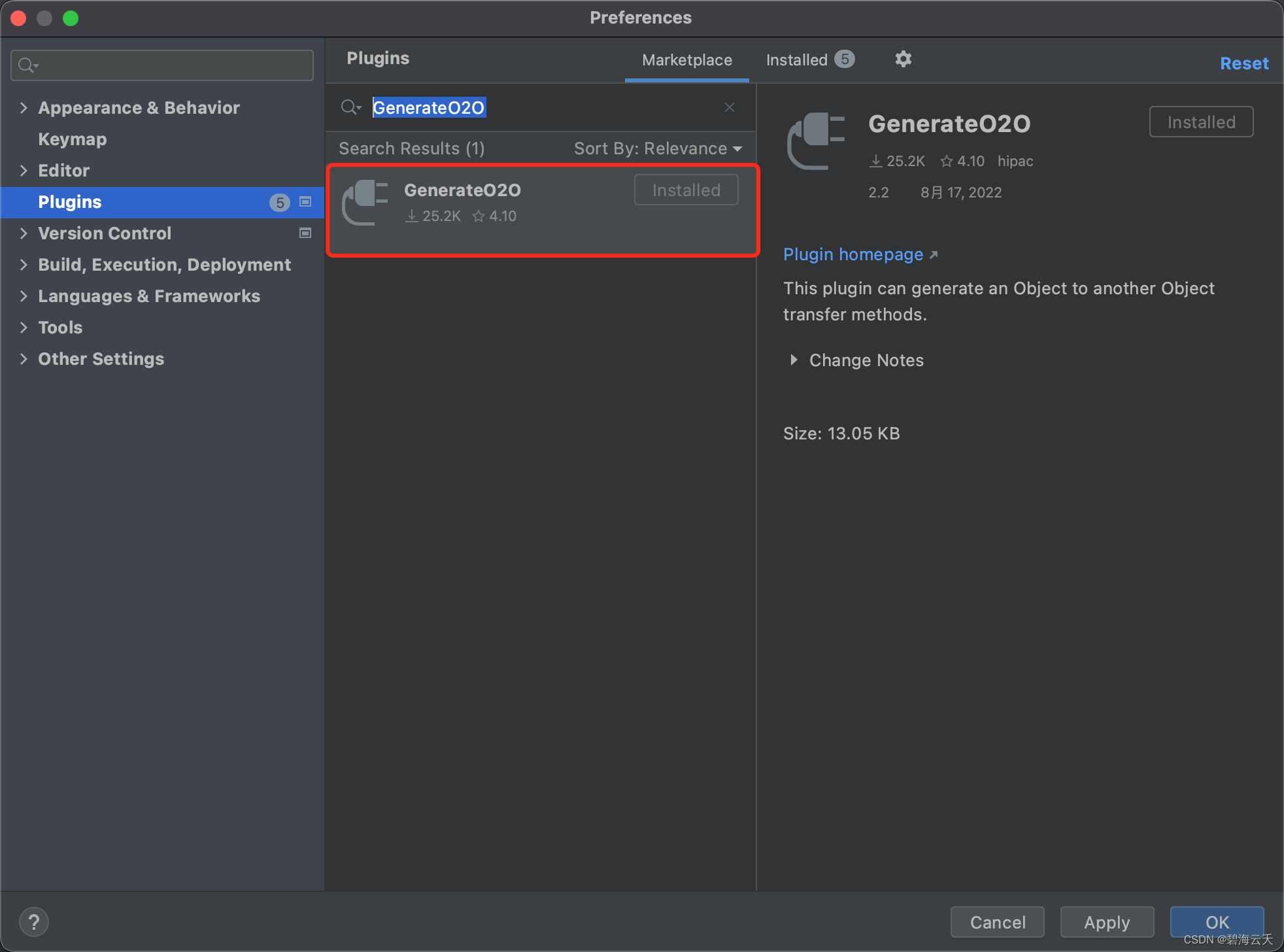Expand the Change Notes section
The image size is (1284, 952).
(794, 360)
